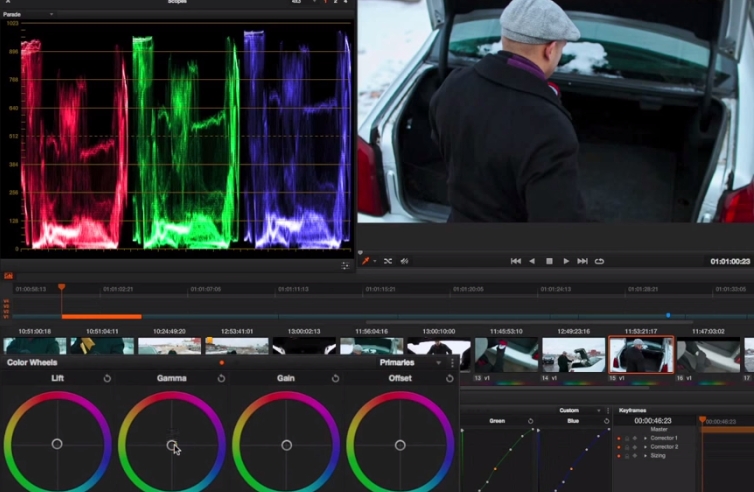Screen dimensions: 754x492
Task: Open the eyedropper tool options arrow
Action: [375, 262]
